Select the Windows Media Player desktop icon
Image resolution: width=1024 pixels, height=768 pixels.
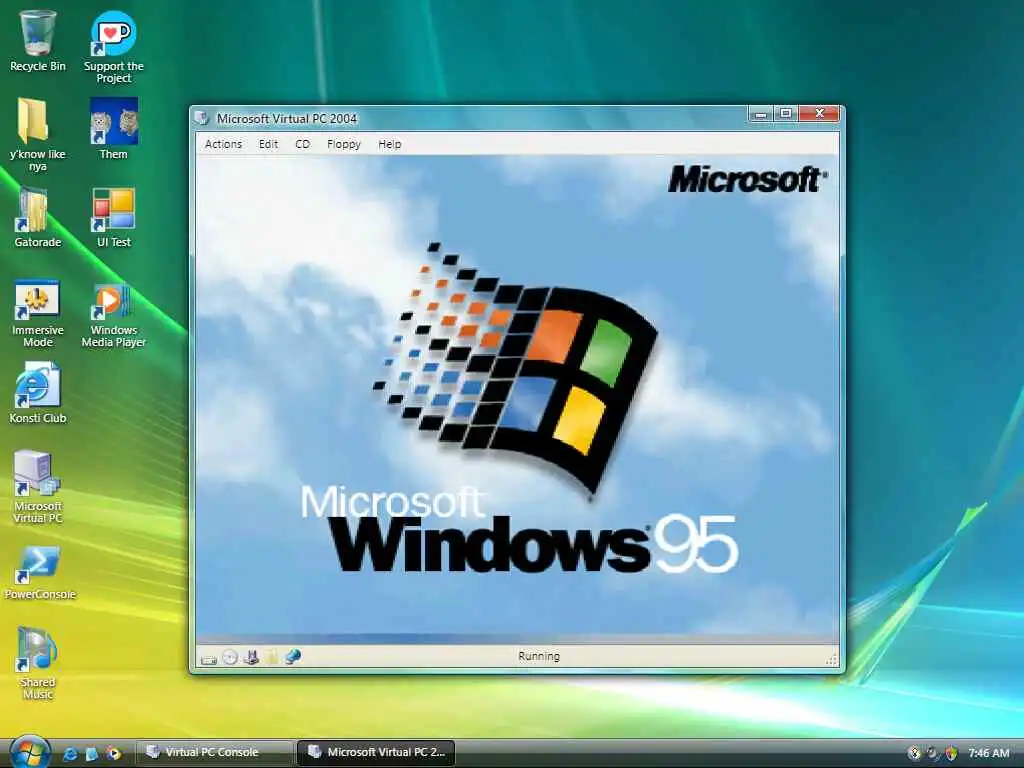click(x=114, y=313)
